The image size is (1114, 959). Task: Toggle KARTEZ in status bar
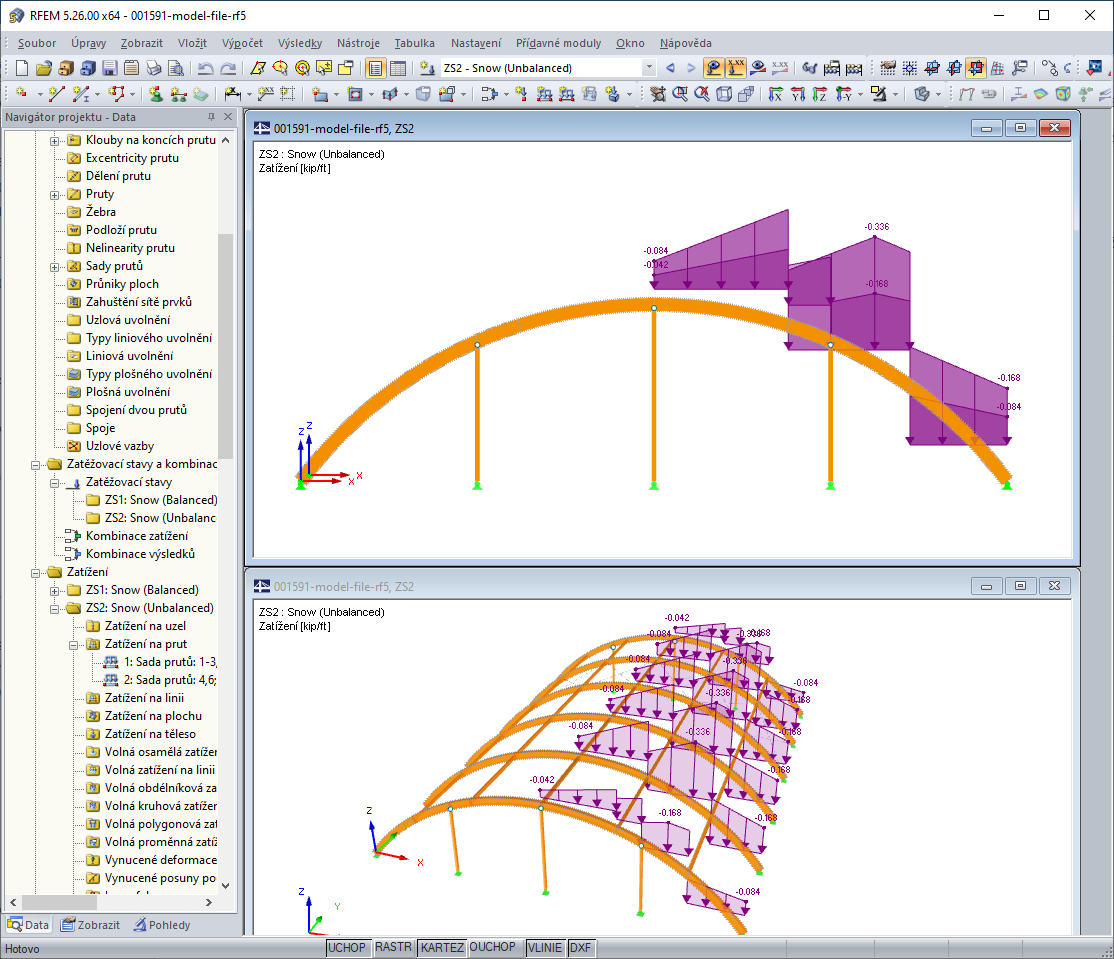442,948
